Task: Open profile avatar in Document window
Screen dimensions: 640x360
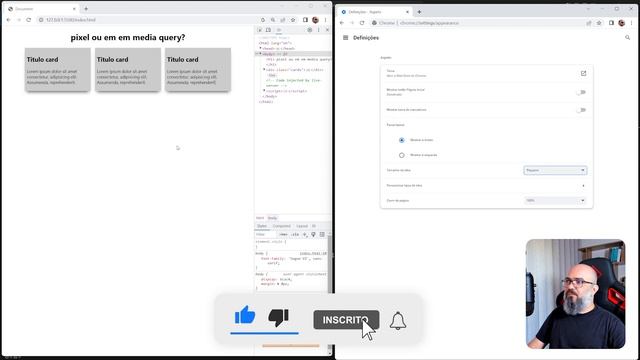Action: pyautogui.click(x=315, y=20)
